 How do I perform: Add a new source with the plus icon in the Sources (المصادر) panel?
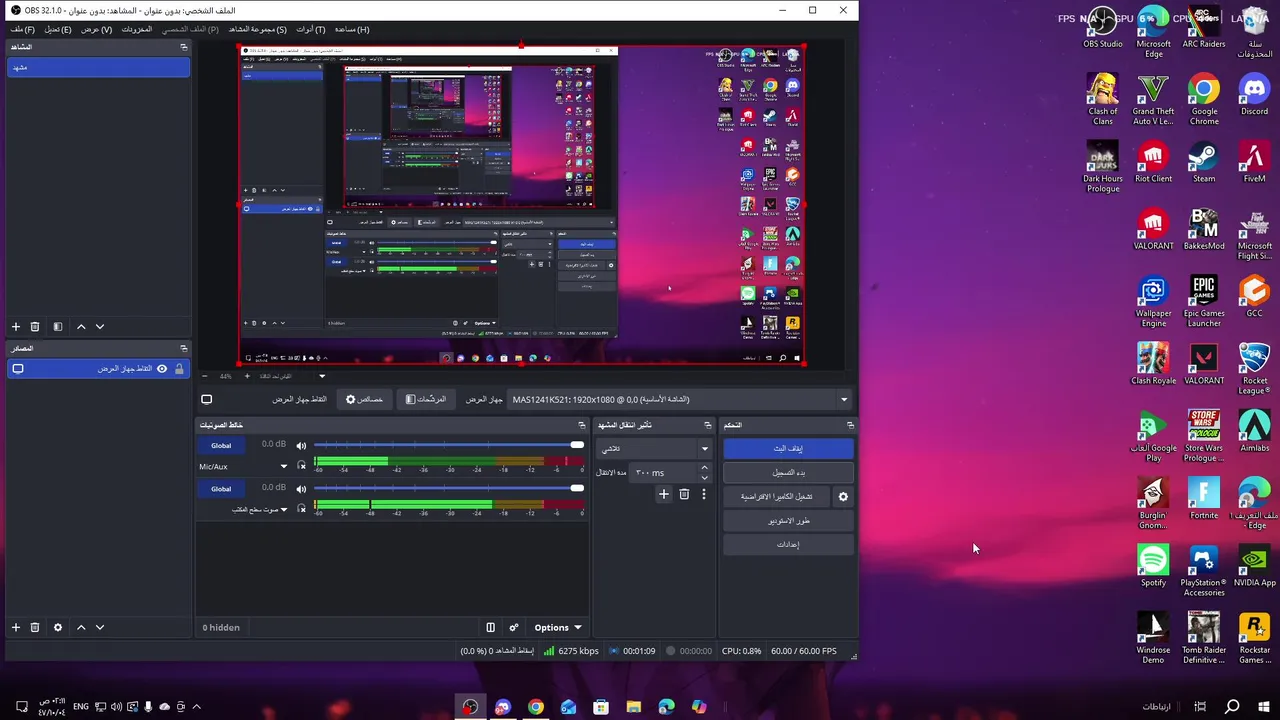15,627
